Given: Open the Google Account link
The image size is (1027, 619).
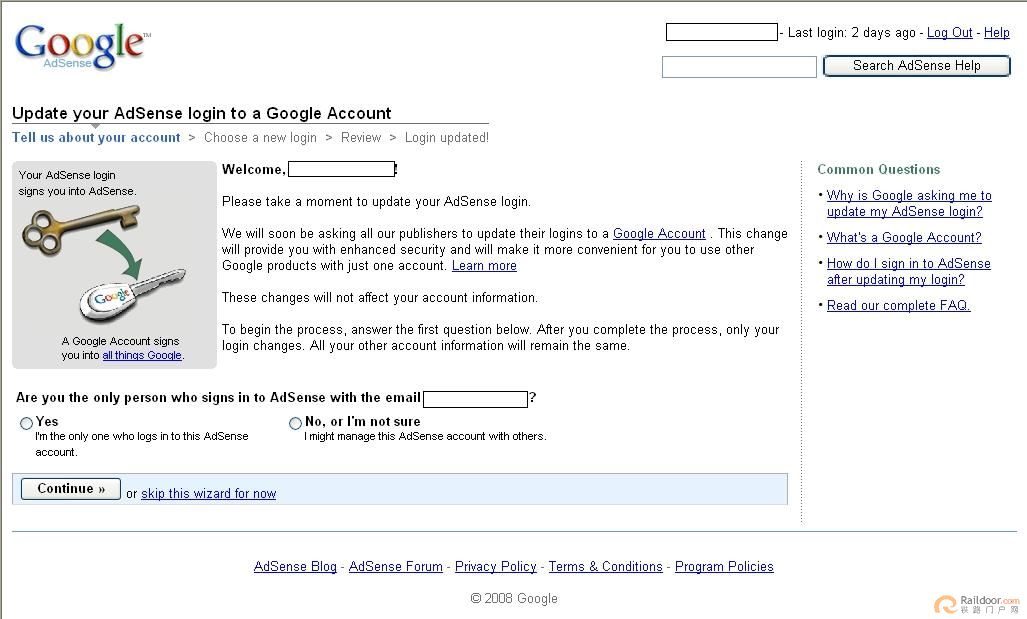Looking at the screenshot, I should (659, 234).
